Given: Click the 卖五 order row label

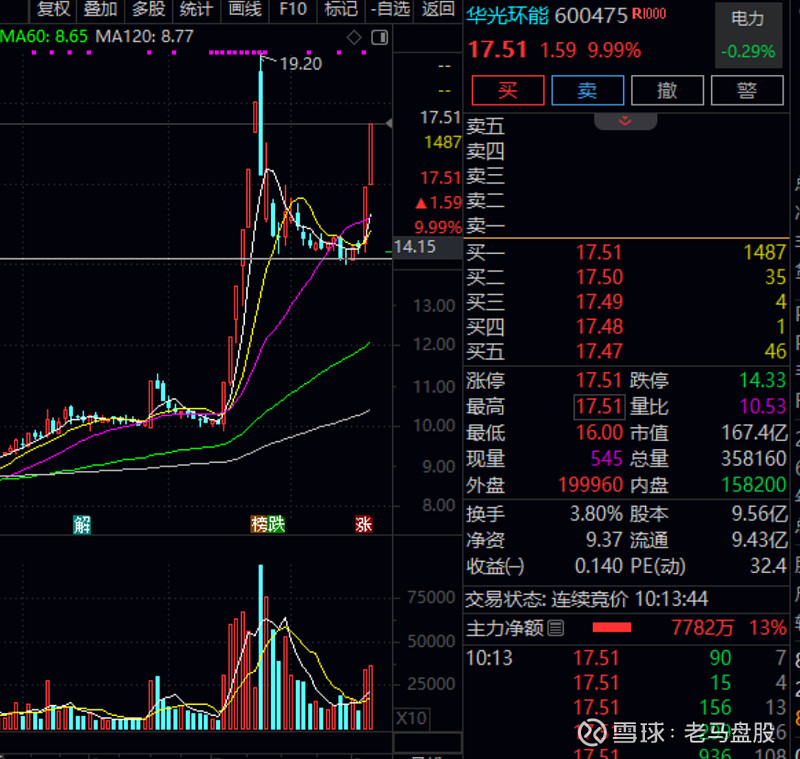Looking at the screenshot, I should coord(485,126).
